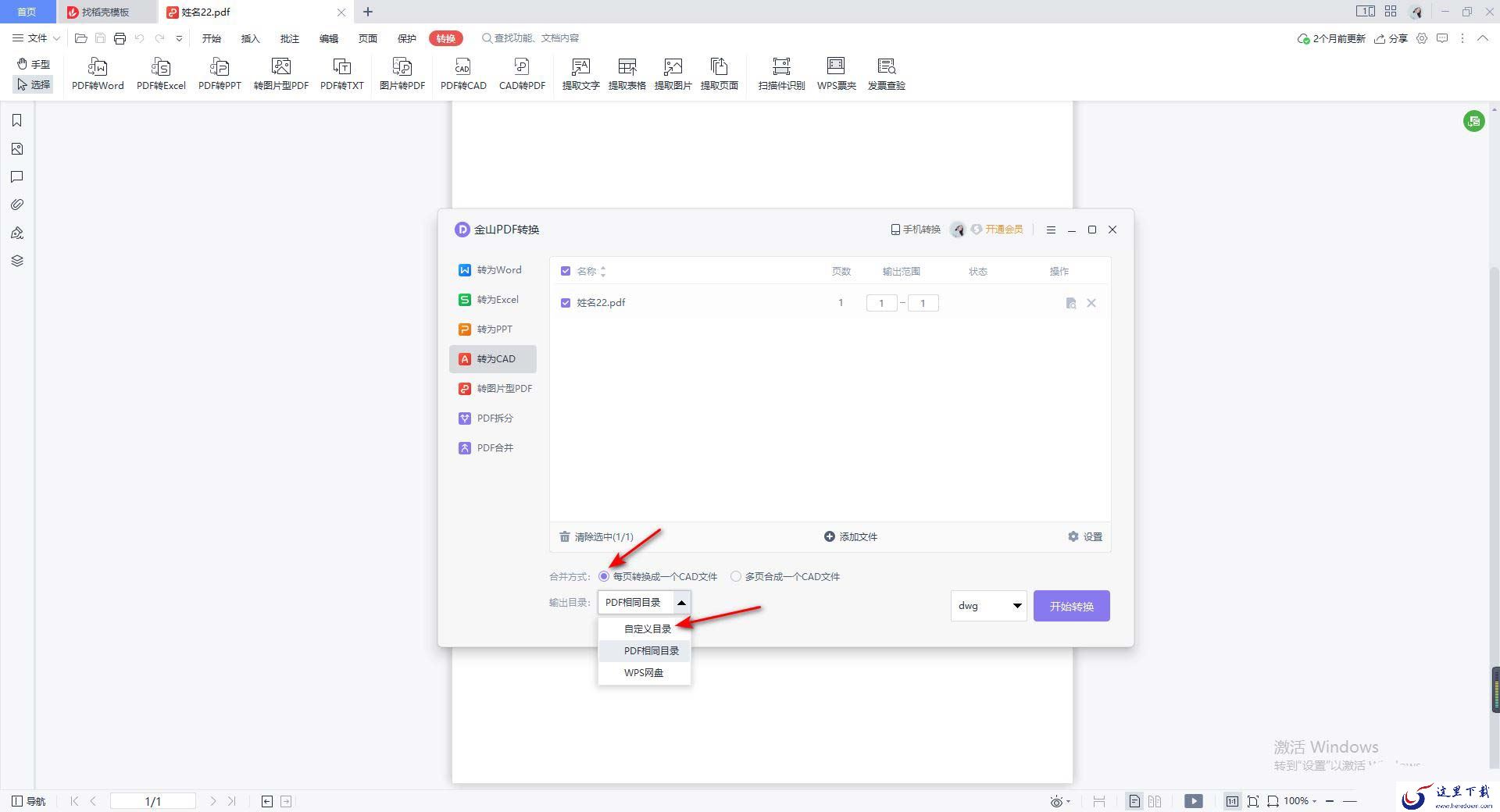The height and width of the screenshot is (812, 1500).
Task: Select the 提取页面 extract pages tool
Action: point(719,74)
